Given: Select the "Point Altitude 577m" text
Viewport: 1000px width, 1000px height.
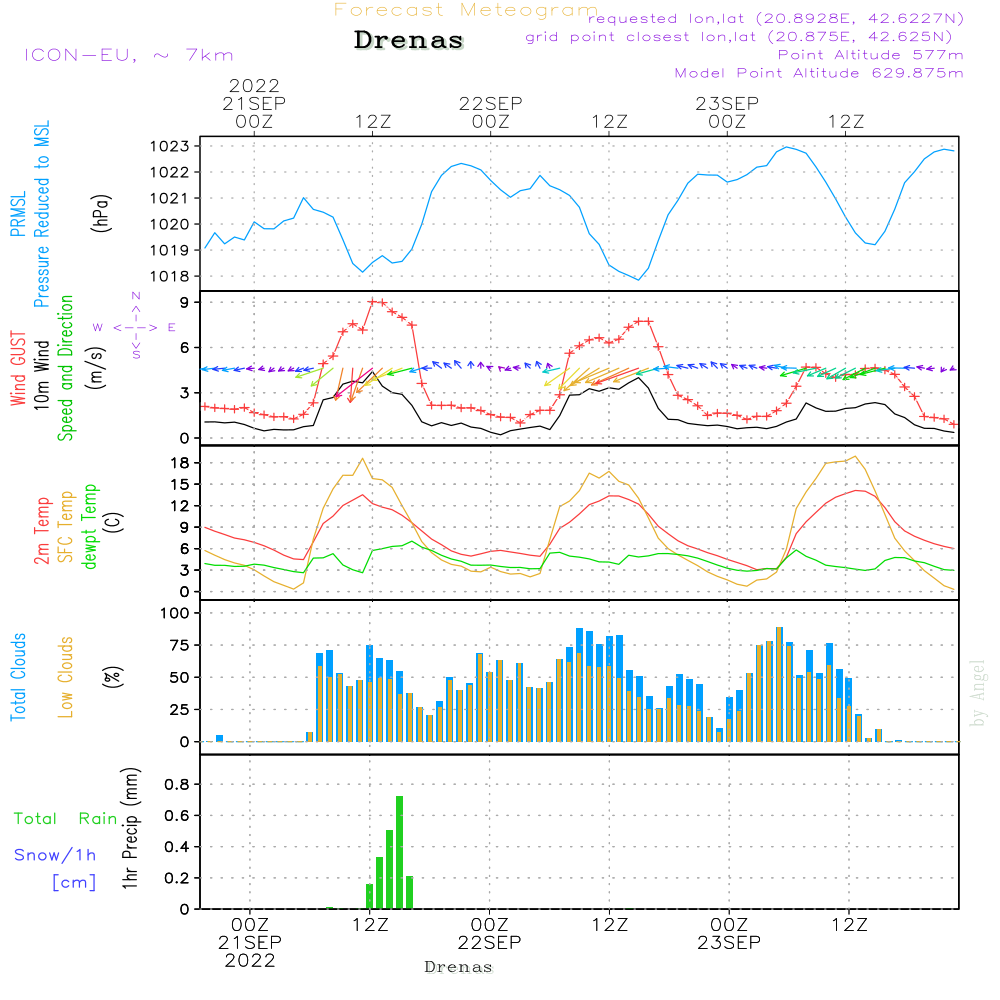Looking at the screenshot, I should 870,55.
